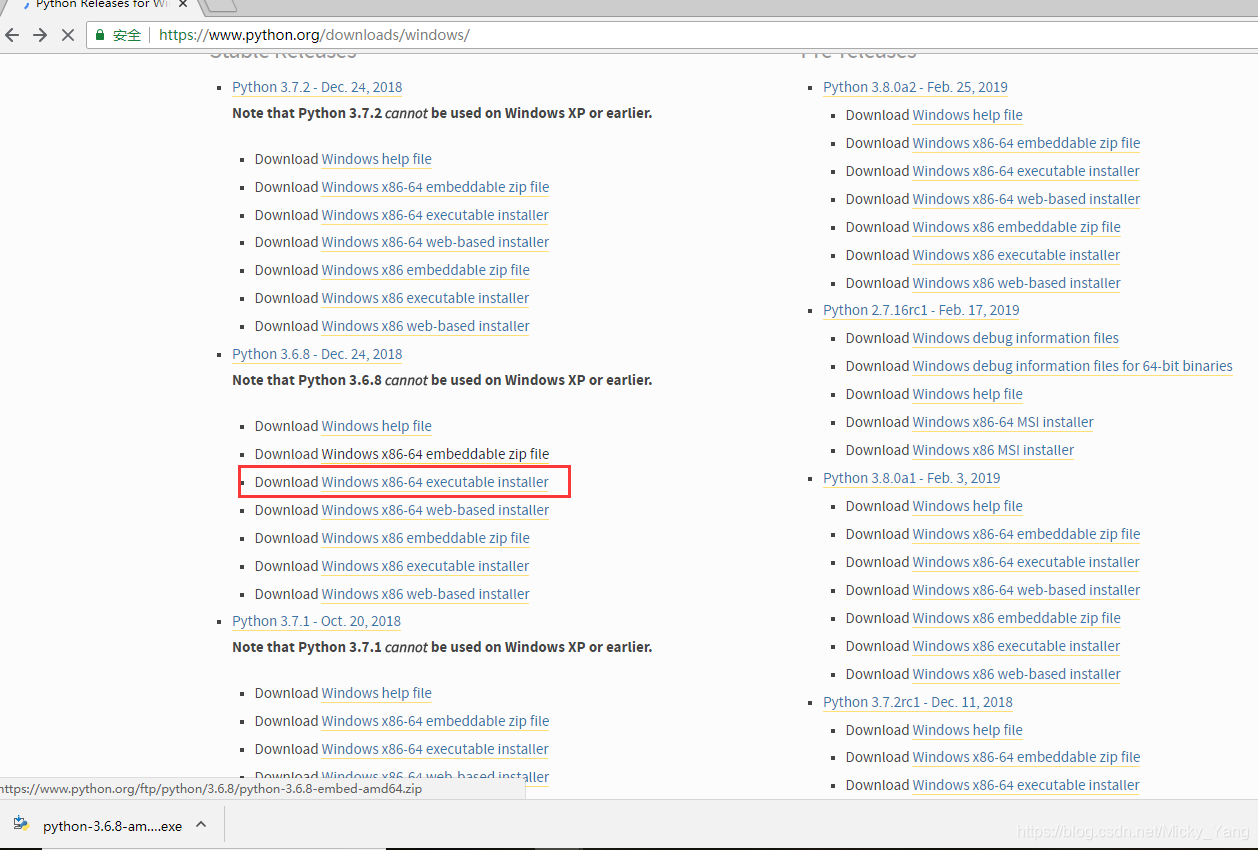Download Python 3.7.2 Windows help file

(376, 159)
